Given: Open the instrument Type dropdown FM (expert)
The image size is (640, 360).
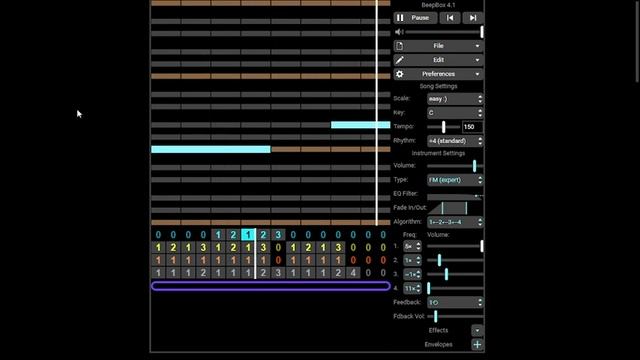Looking at the screenshot, I should (455, 180).
